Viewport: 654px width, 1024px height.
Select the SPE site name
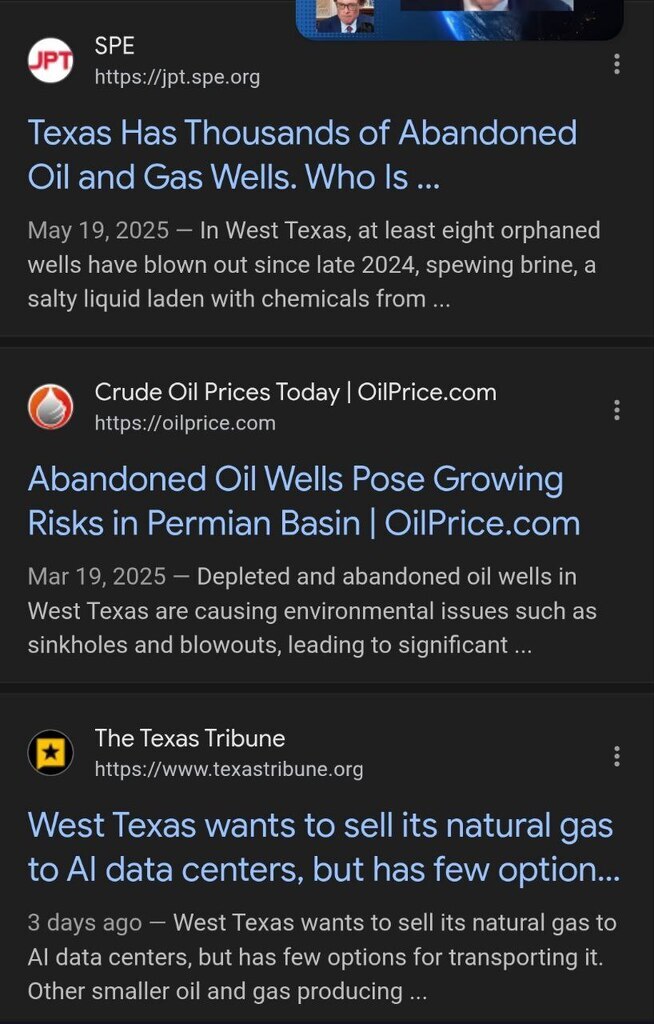point(114,46)
